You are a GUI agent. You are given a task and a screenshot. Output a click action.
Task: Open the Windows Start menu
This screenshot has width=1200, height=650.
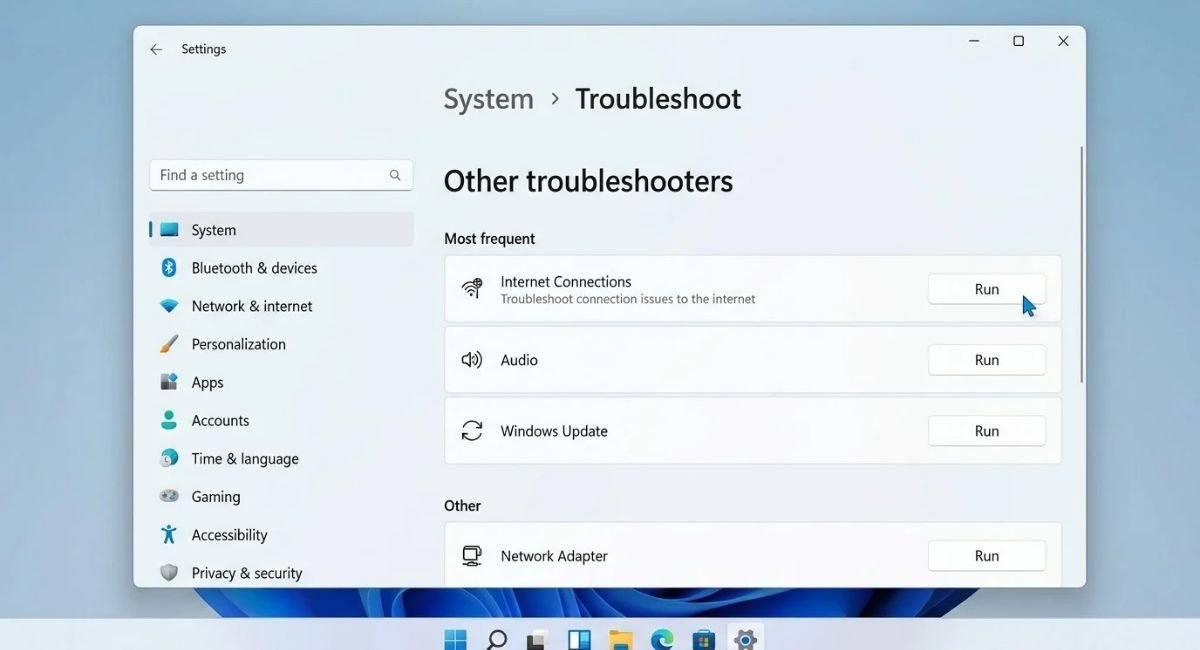(455, 639)
